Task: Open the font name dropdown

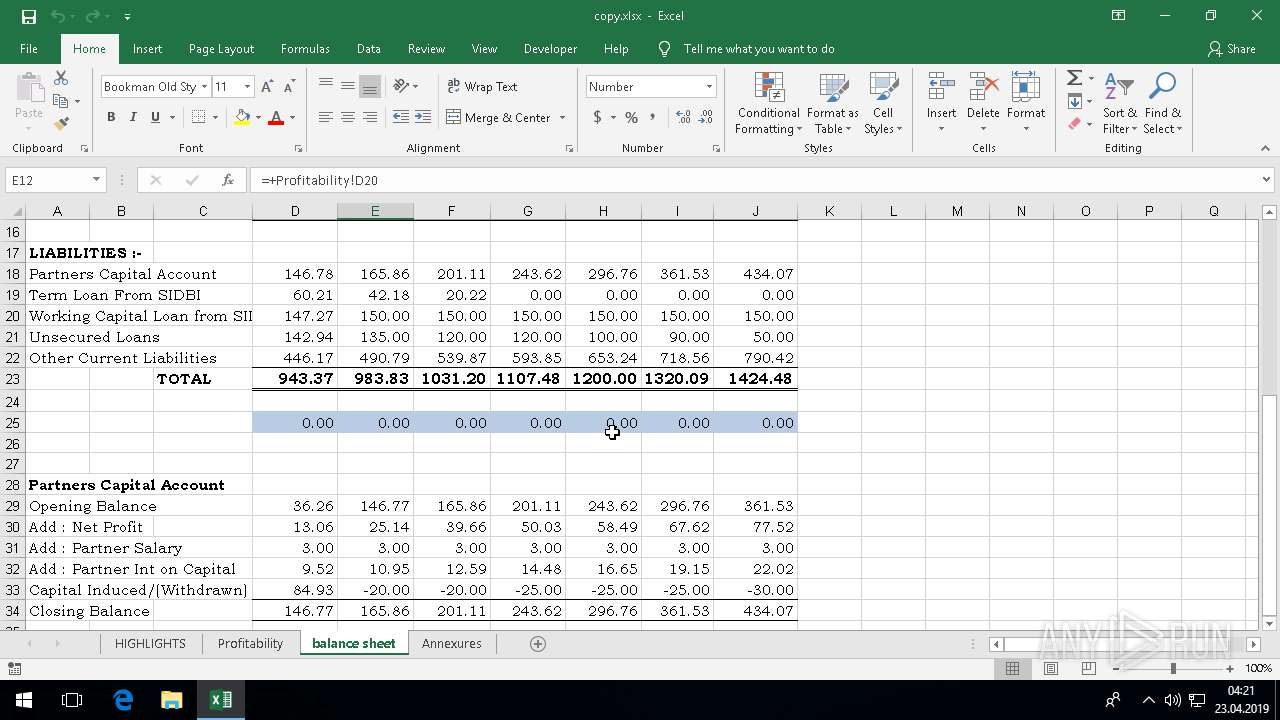Action: [204, 87]
